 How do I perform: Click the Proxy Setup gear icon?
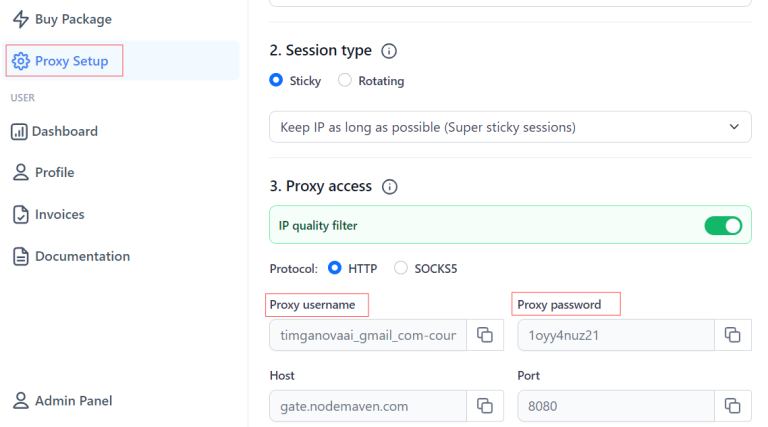[21, 61]
